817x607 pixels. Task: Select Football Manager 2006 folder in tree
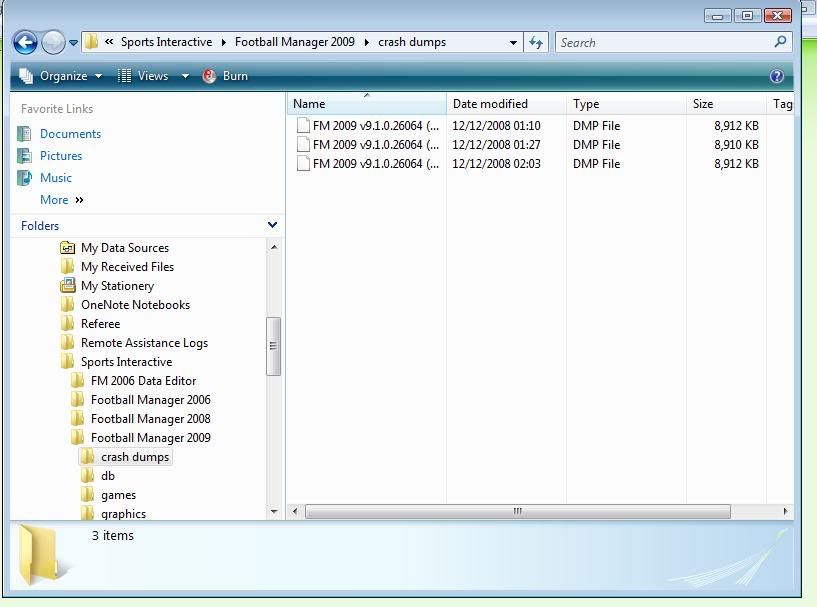coord(151,400)
